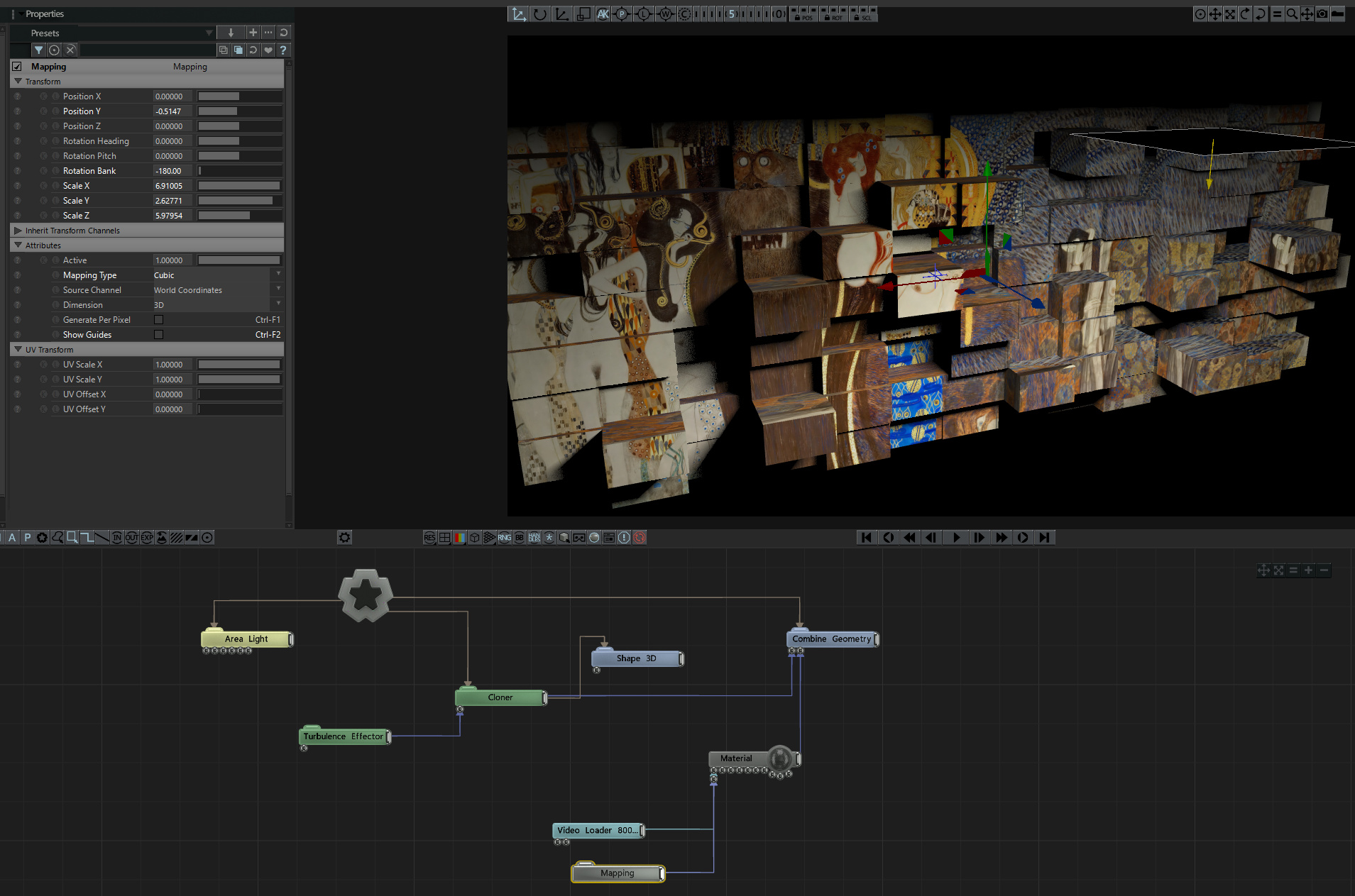Click the filter funnel icon in Properties
This screenshot has height=896, width=1355.
[39, 50]
